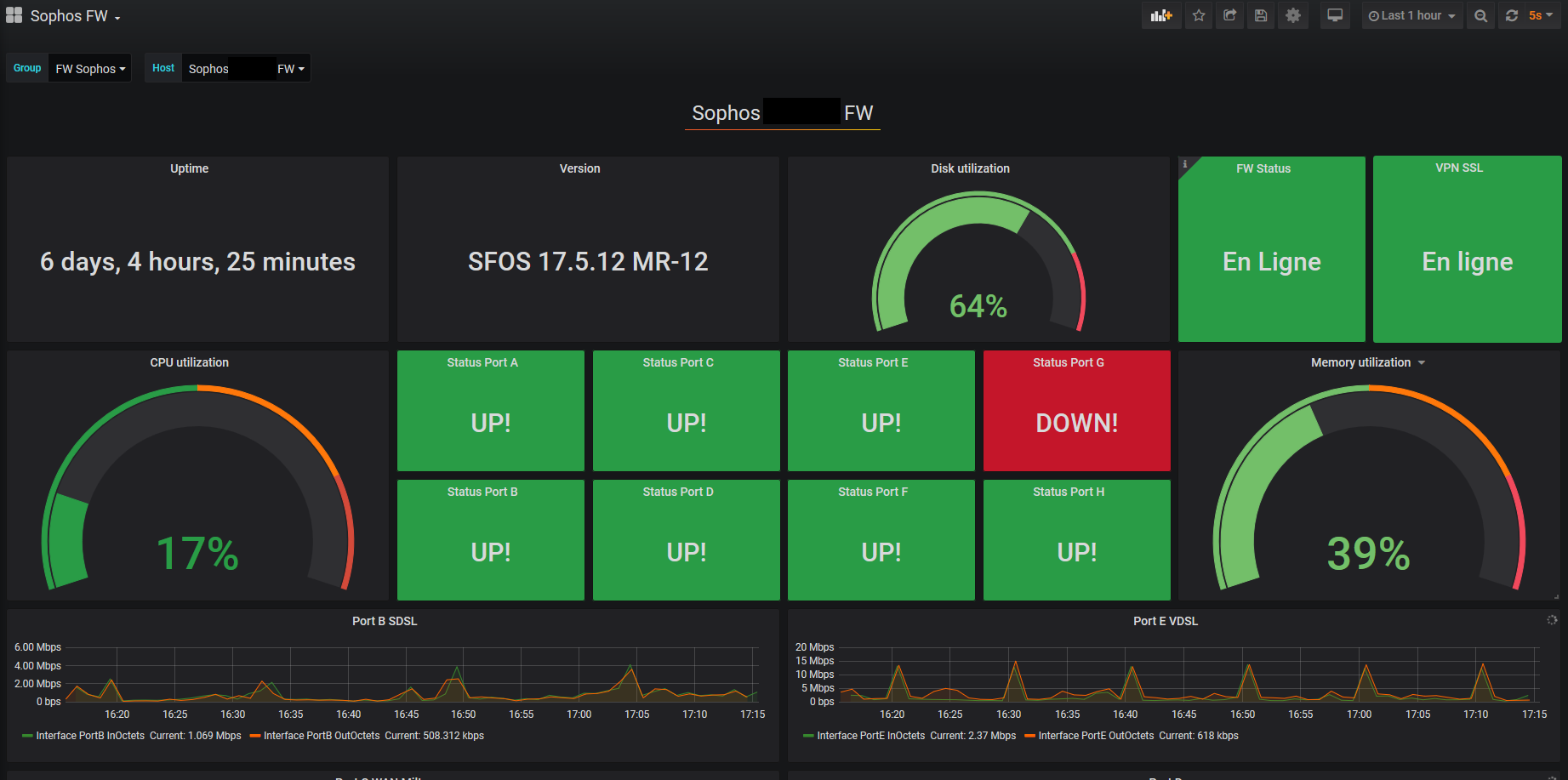Click the orange PortE OutOctets legend color line
The width and height of the screenshot is (1568, 780).
[x=1029, y=736]
